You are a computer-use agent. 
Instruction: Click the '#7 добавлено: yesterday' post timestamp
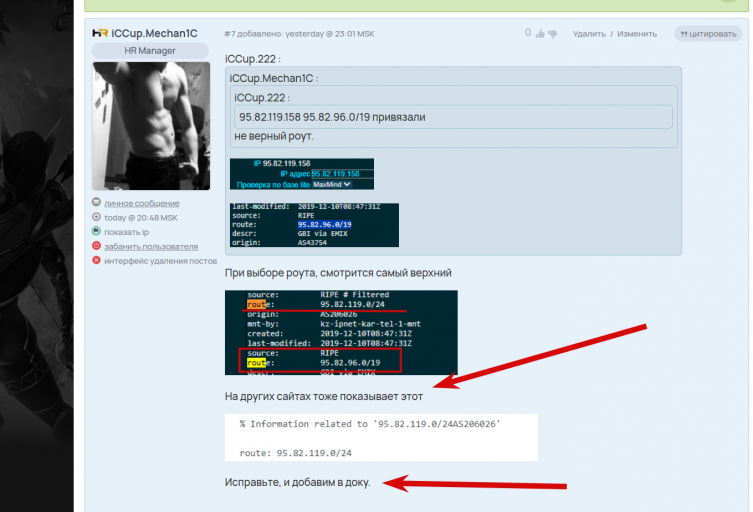click(299, 34)
